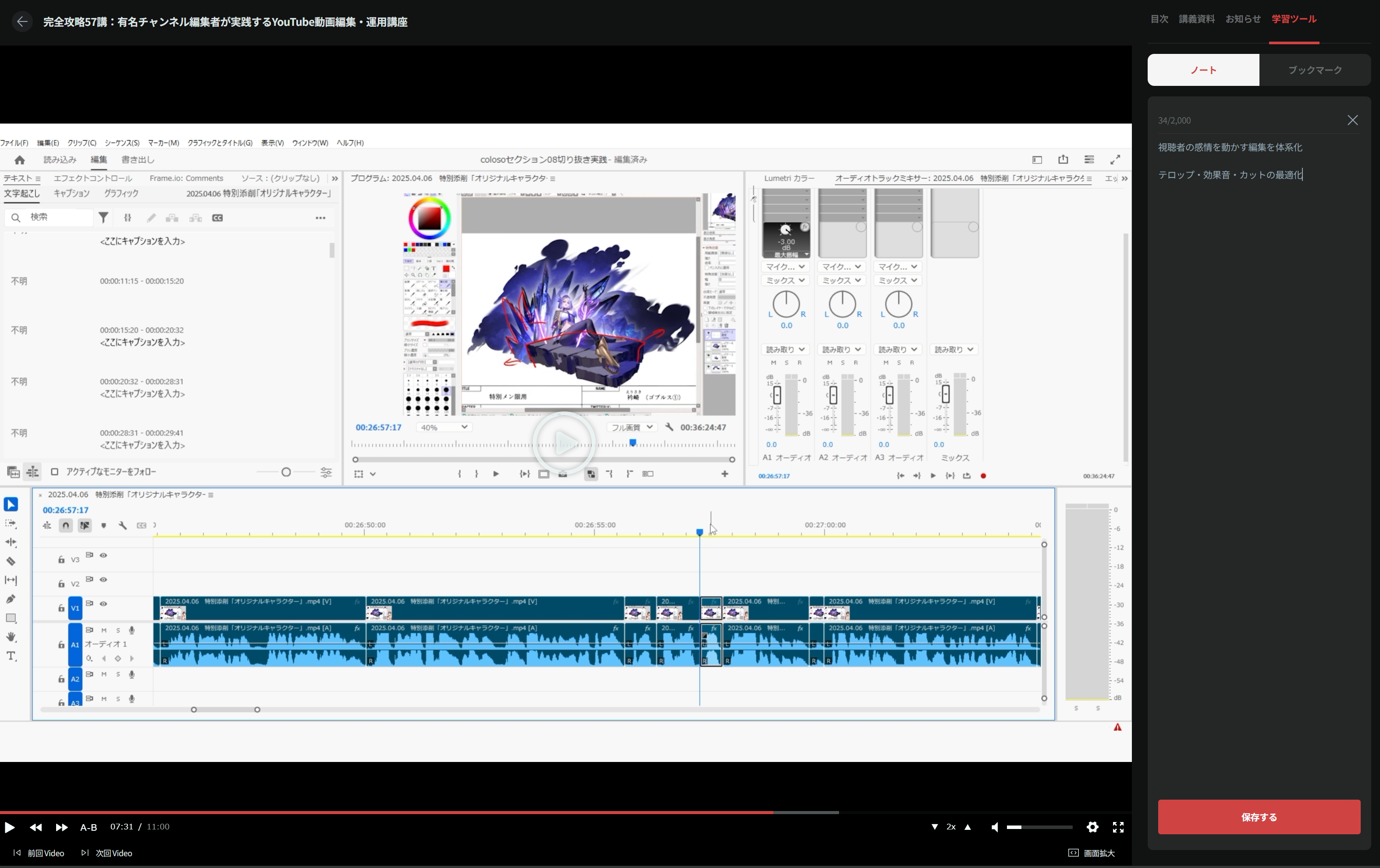Select the Hand tool in the timeline toolbox
The width and height of the screenshot is (1380, 868).
tap(11, 637)
